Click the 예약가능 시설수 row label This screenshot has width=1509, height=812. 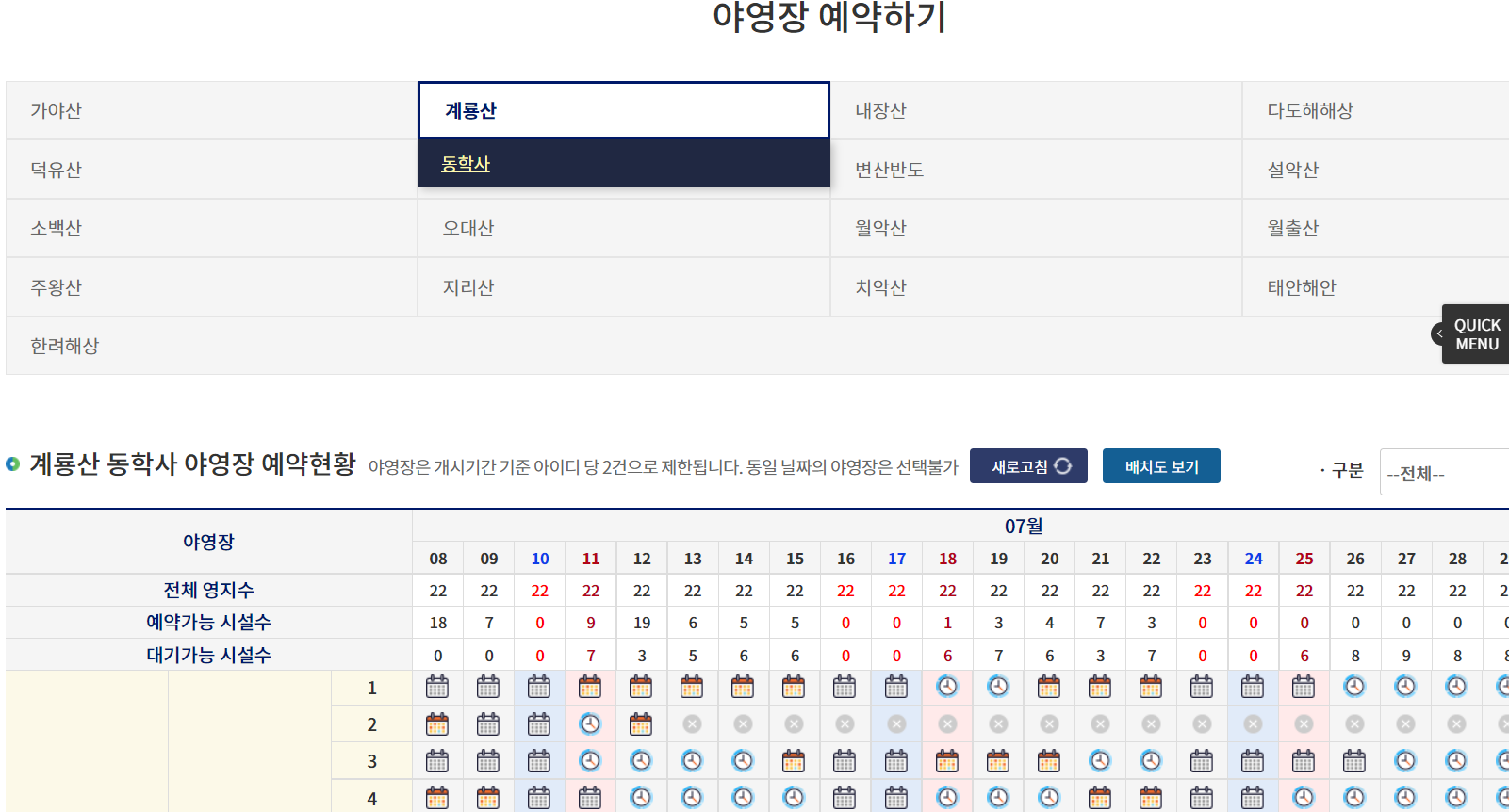coord(208,622)
